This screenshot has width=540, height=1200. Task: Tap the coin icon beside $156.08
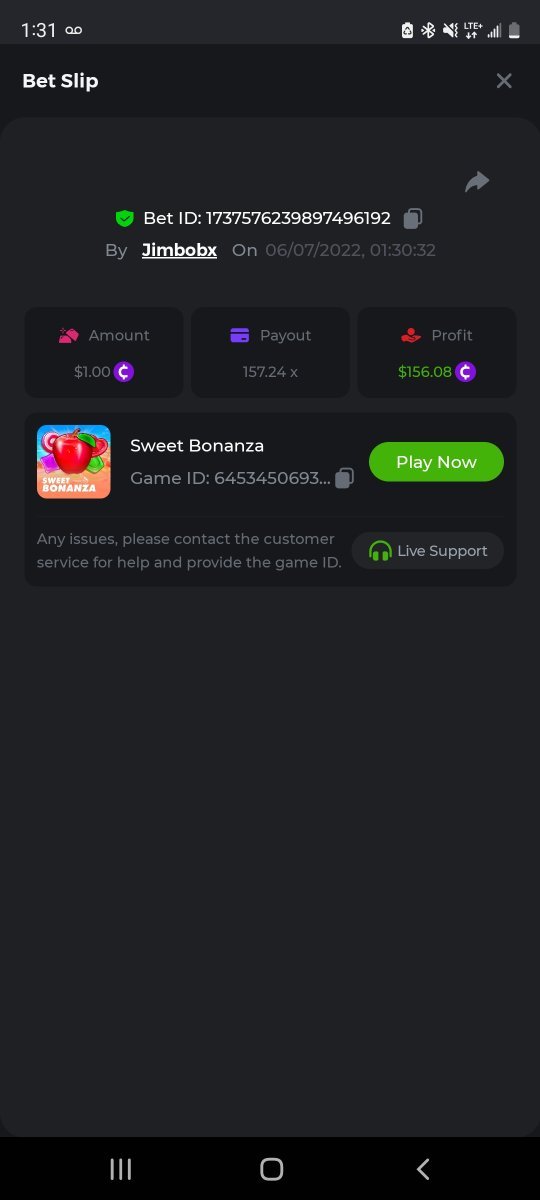pos(465,372)
